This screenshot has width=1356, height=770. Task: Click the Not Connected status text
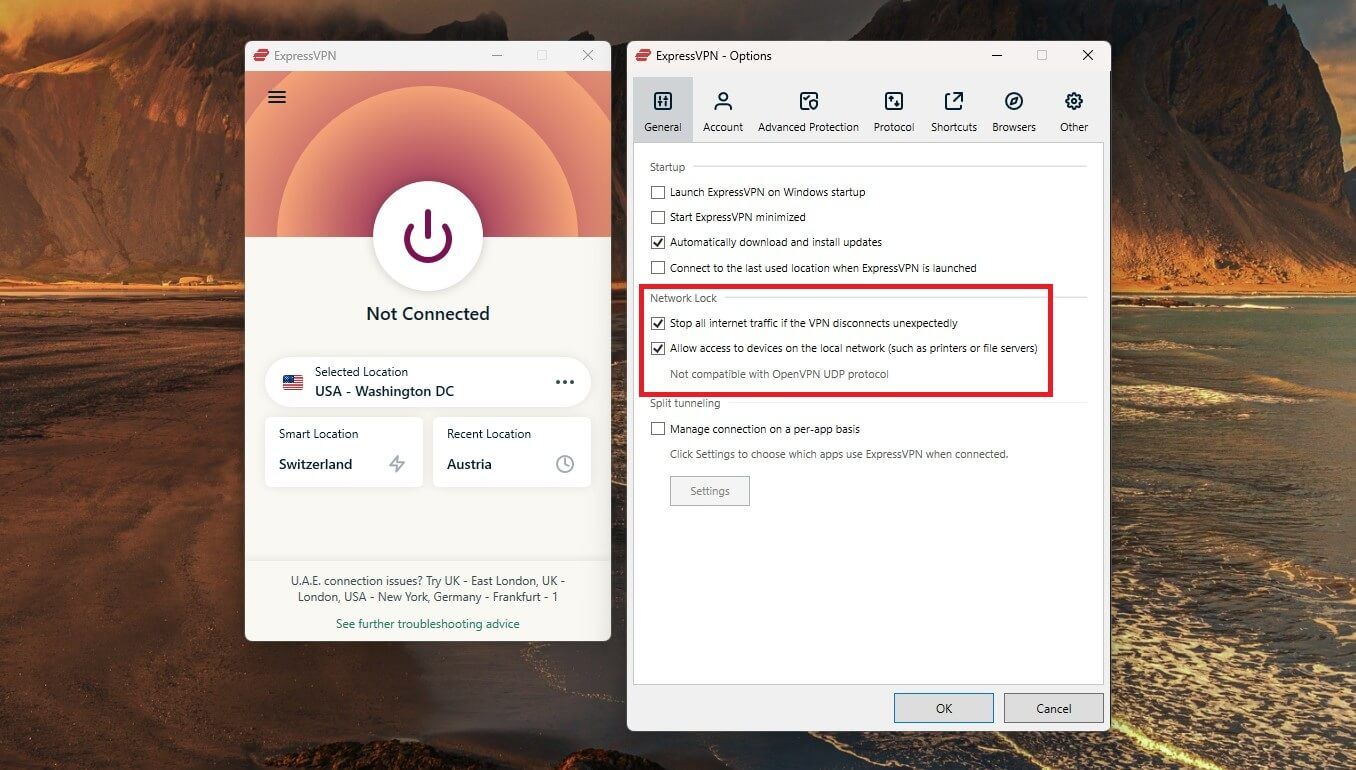point(428,314)
